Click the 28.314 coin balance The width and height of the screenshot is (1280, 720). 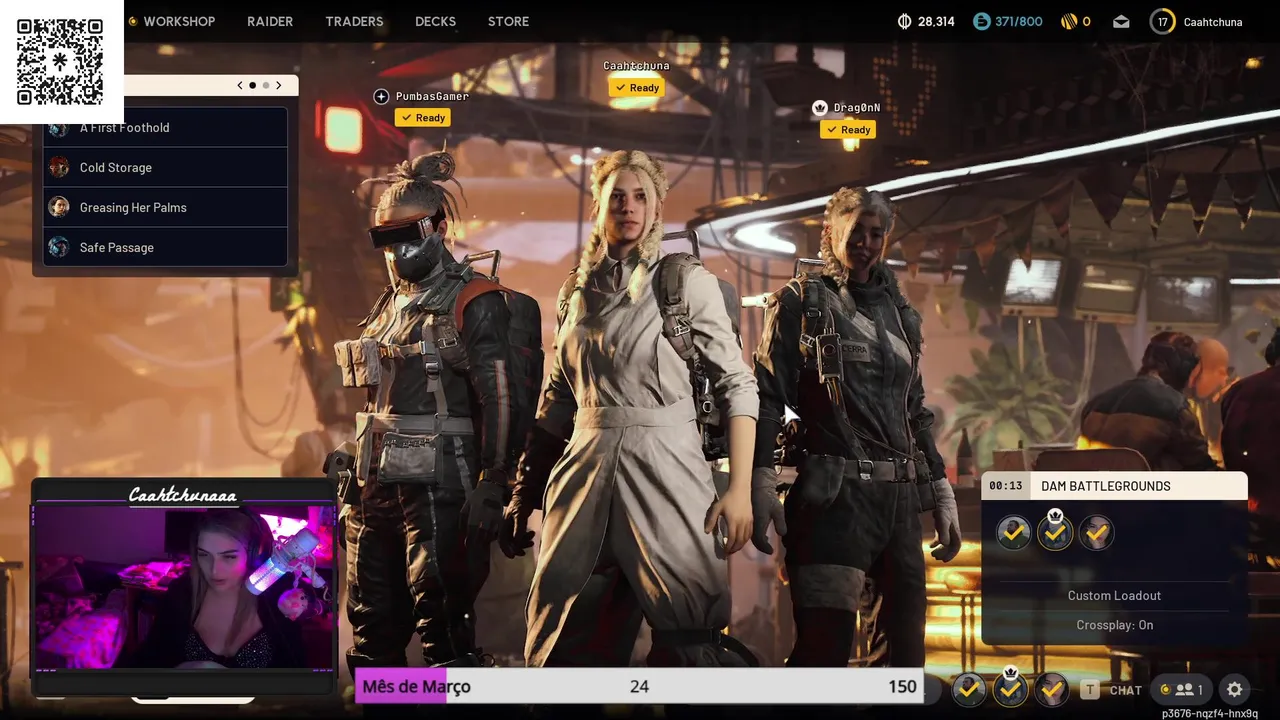[936, 21]
